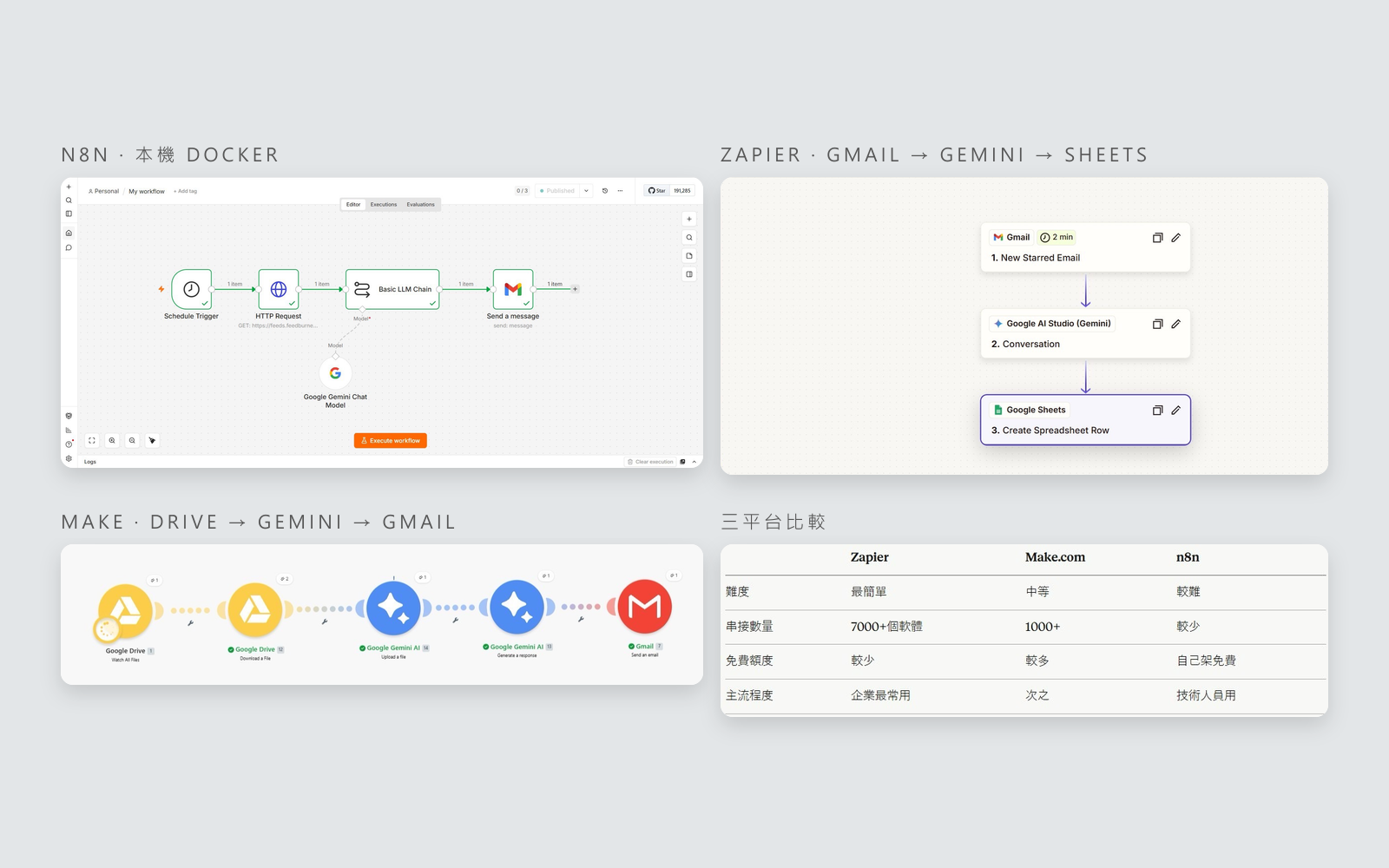Expand the Published dropdown chevron in n8n
1389x868 pixels.
[587, 191]
